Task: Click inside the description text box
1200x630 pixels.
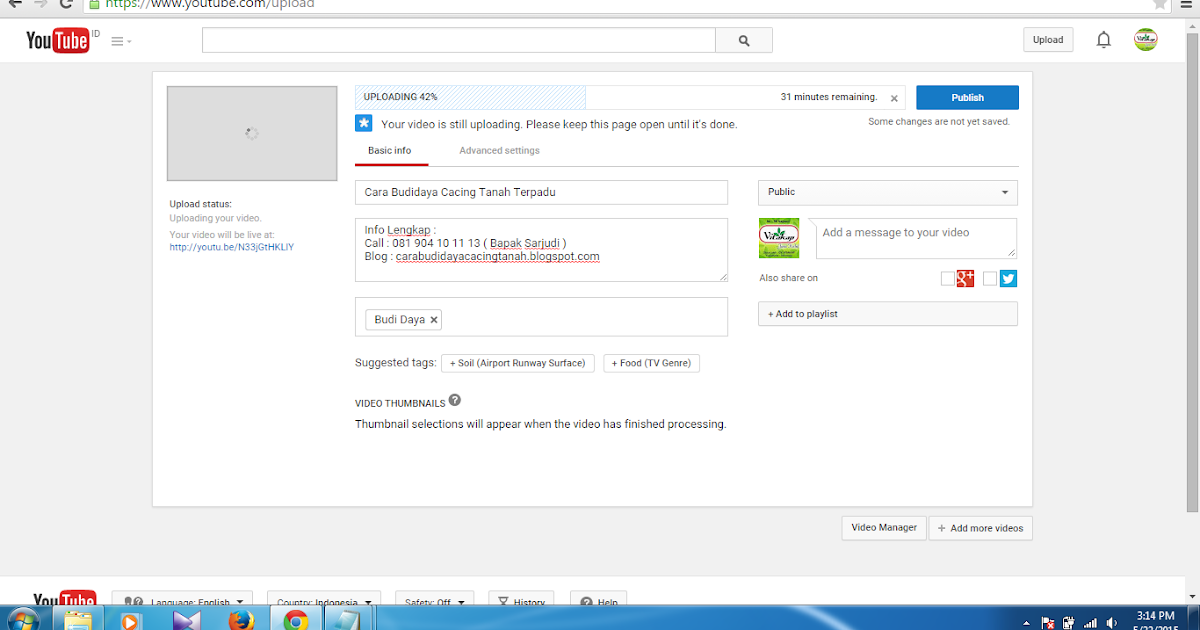Action: click(x=541, y=250)
